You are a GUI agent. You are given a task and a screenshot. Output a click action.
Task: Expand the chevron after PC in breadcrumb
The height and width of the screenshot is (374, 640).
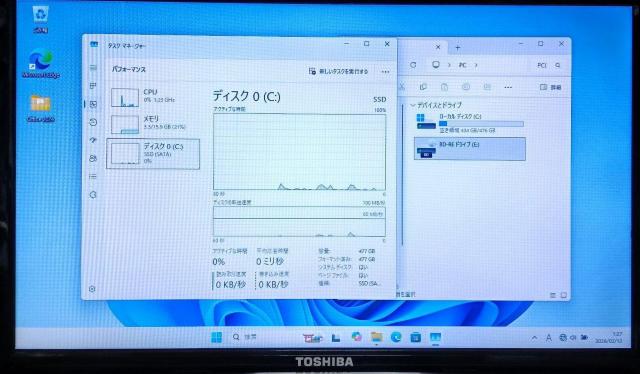click(476, 65)
